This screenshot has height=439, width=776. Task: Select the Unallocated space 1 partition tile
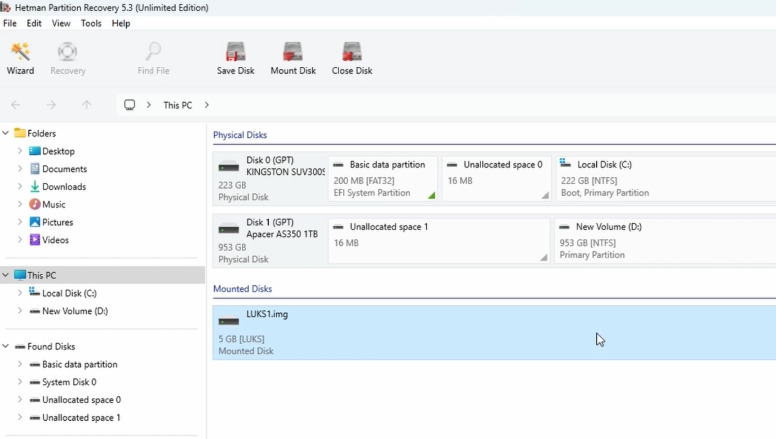click(x=439, y=241)
